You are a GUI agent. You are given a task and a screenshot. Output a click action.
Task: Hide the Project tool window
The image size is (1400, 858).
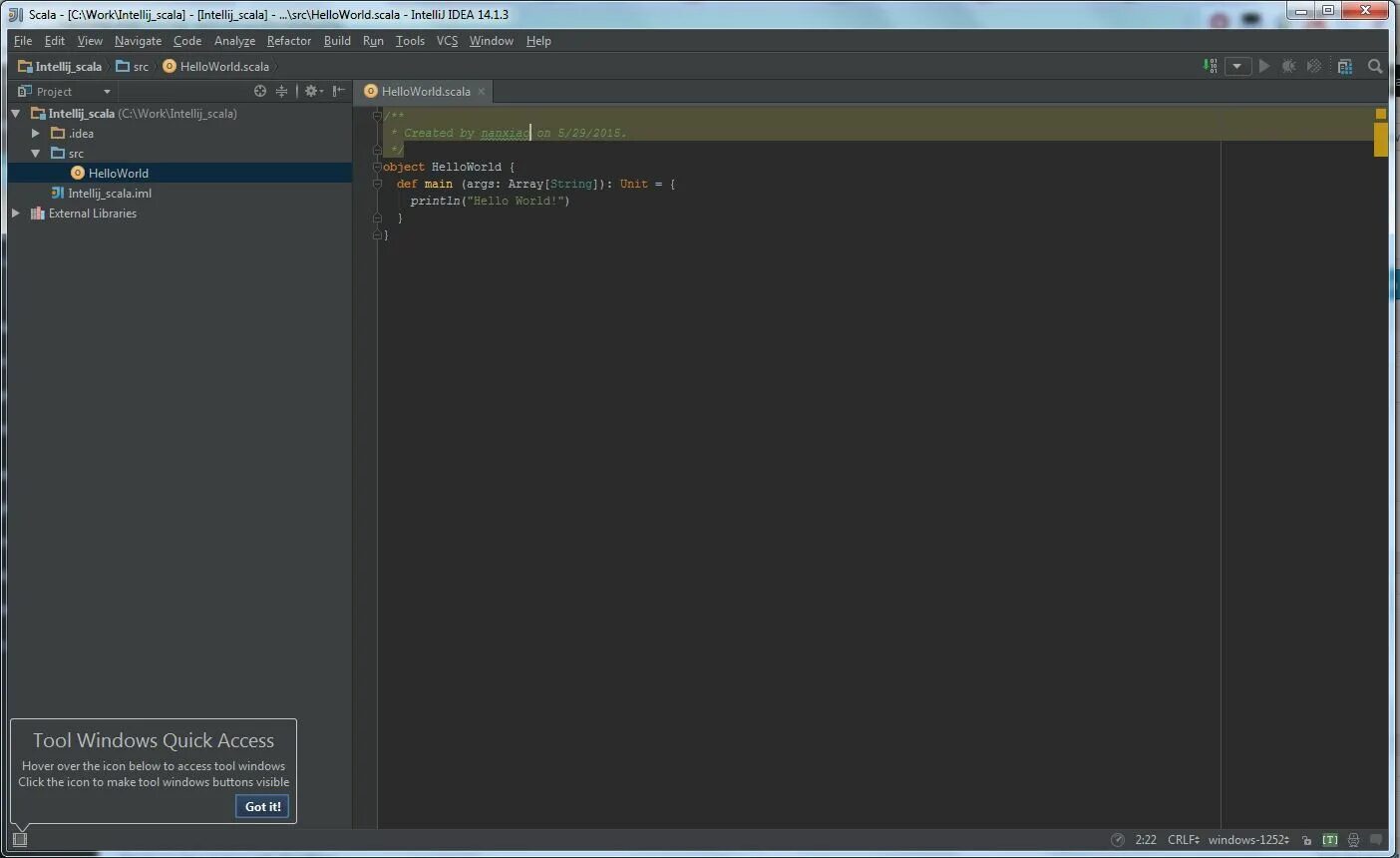[x=339, y=91]
